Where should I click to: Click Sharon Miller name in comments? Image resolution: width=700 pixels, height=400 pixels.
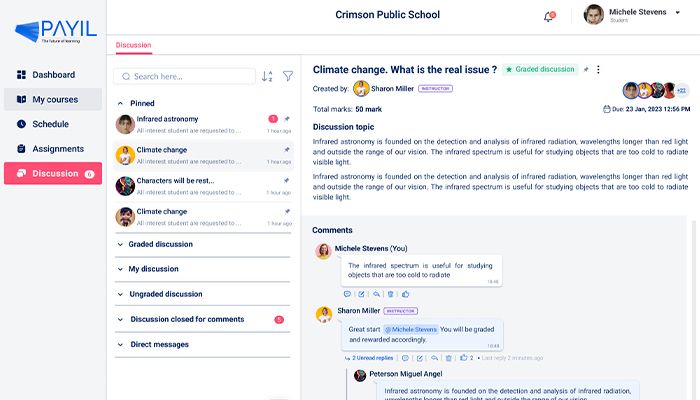point(358,311)
